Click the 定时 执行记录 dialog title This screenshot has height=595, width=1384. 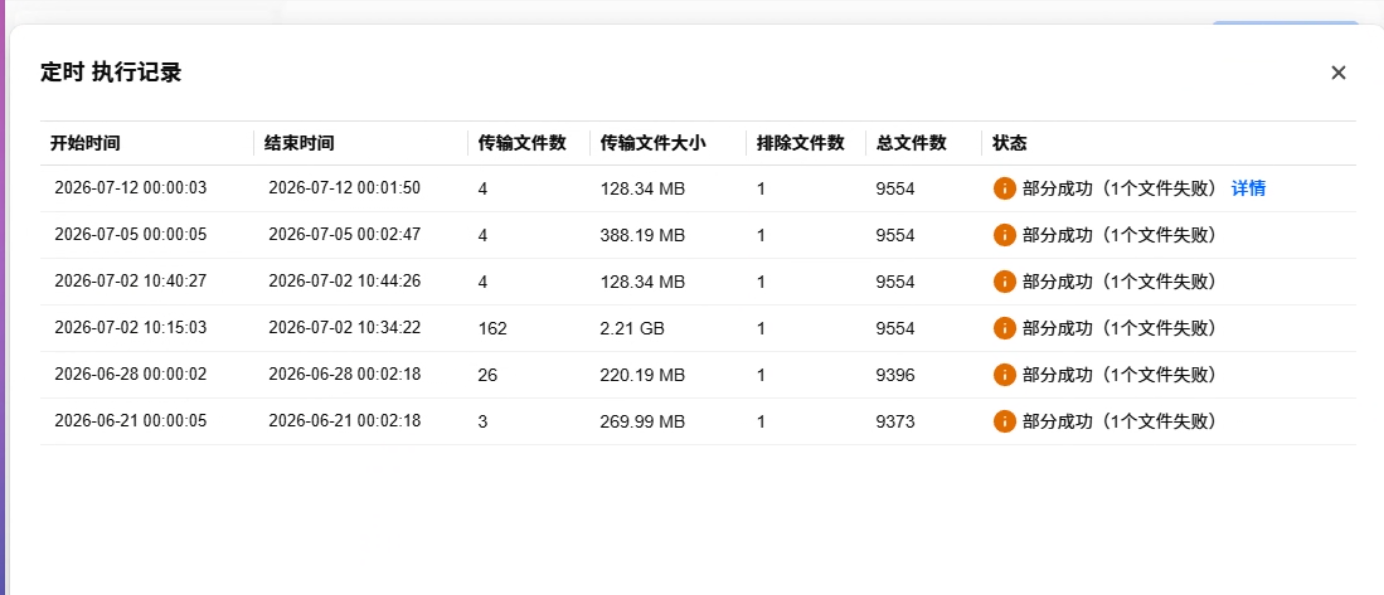click(x=111, y=72)
